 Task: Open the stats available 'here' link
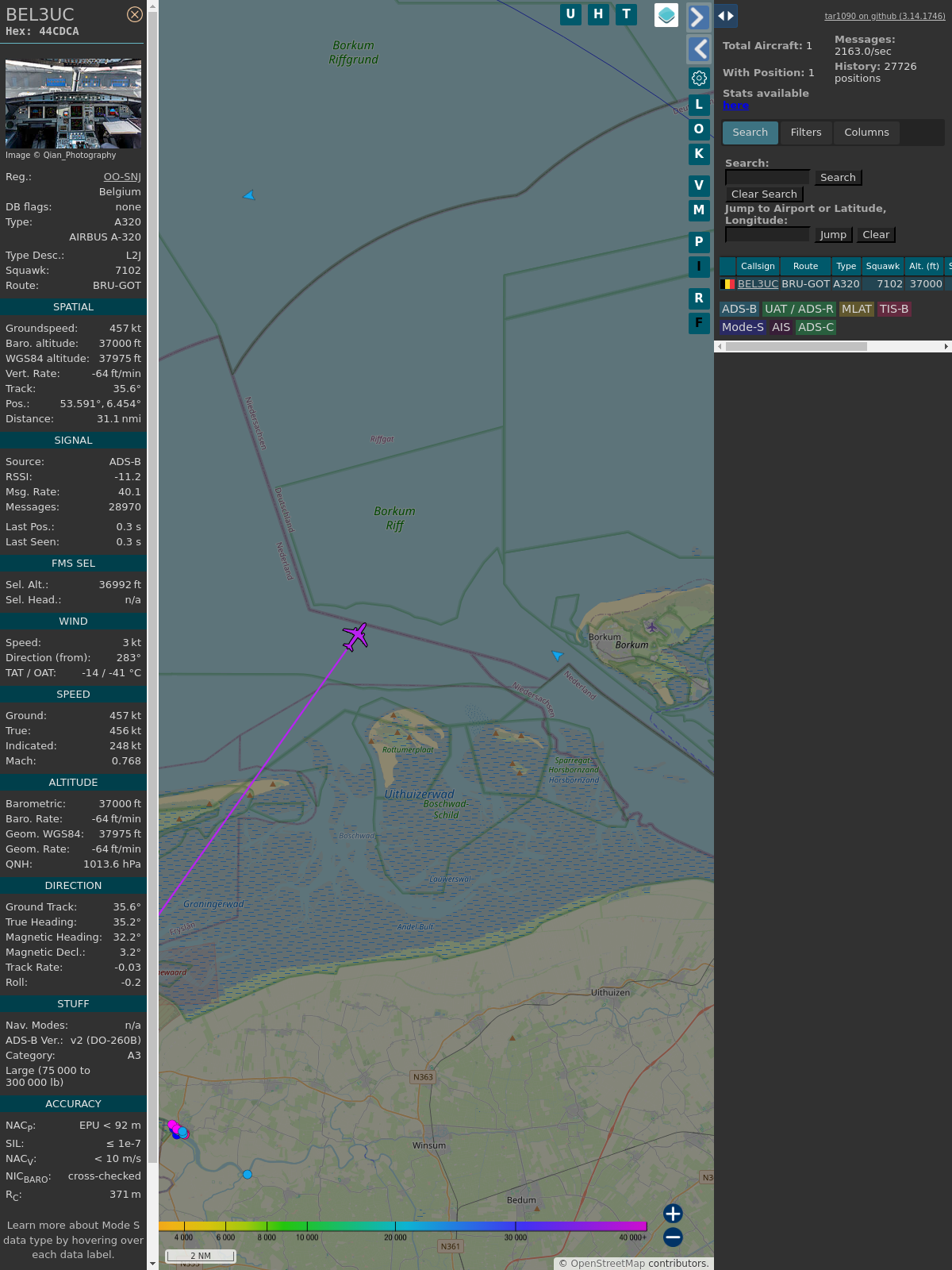735,106
